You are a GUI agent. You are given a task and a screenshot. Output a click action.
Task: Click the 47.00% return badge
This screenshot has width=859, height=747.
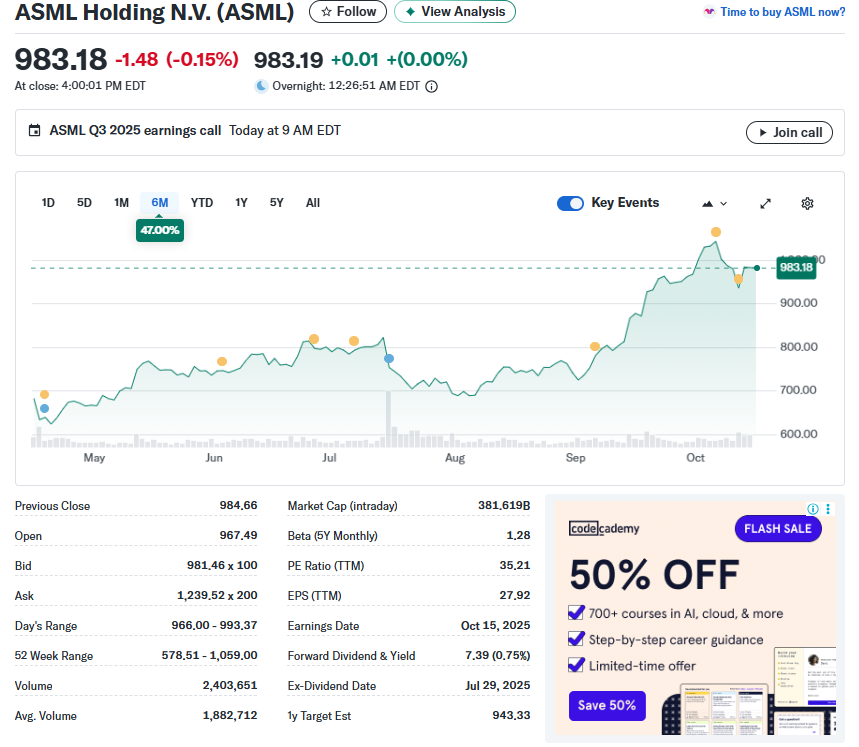coord(159,230)
